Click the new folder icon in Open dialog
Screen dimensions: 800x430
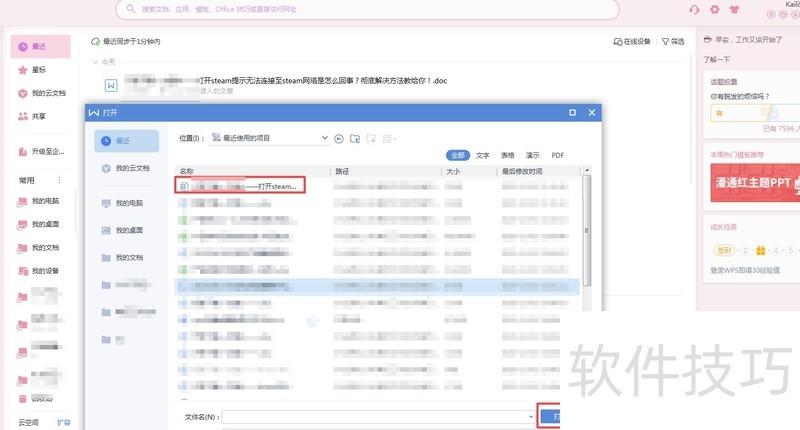(x=371, y=138)
